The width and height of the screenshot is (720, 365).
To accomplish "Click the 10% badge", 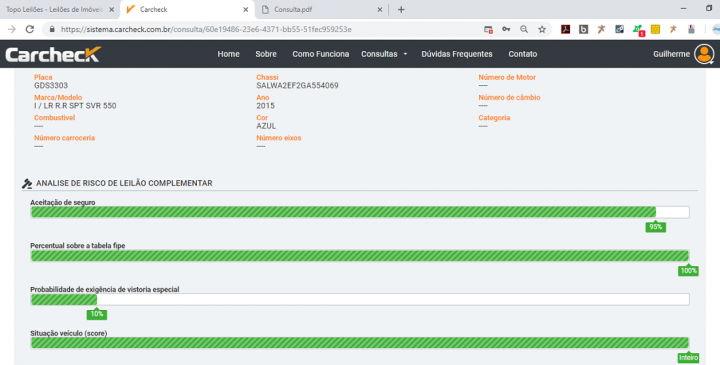I will [97, 314].
